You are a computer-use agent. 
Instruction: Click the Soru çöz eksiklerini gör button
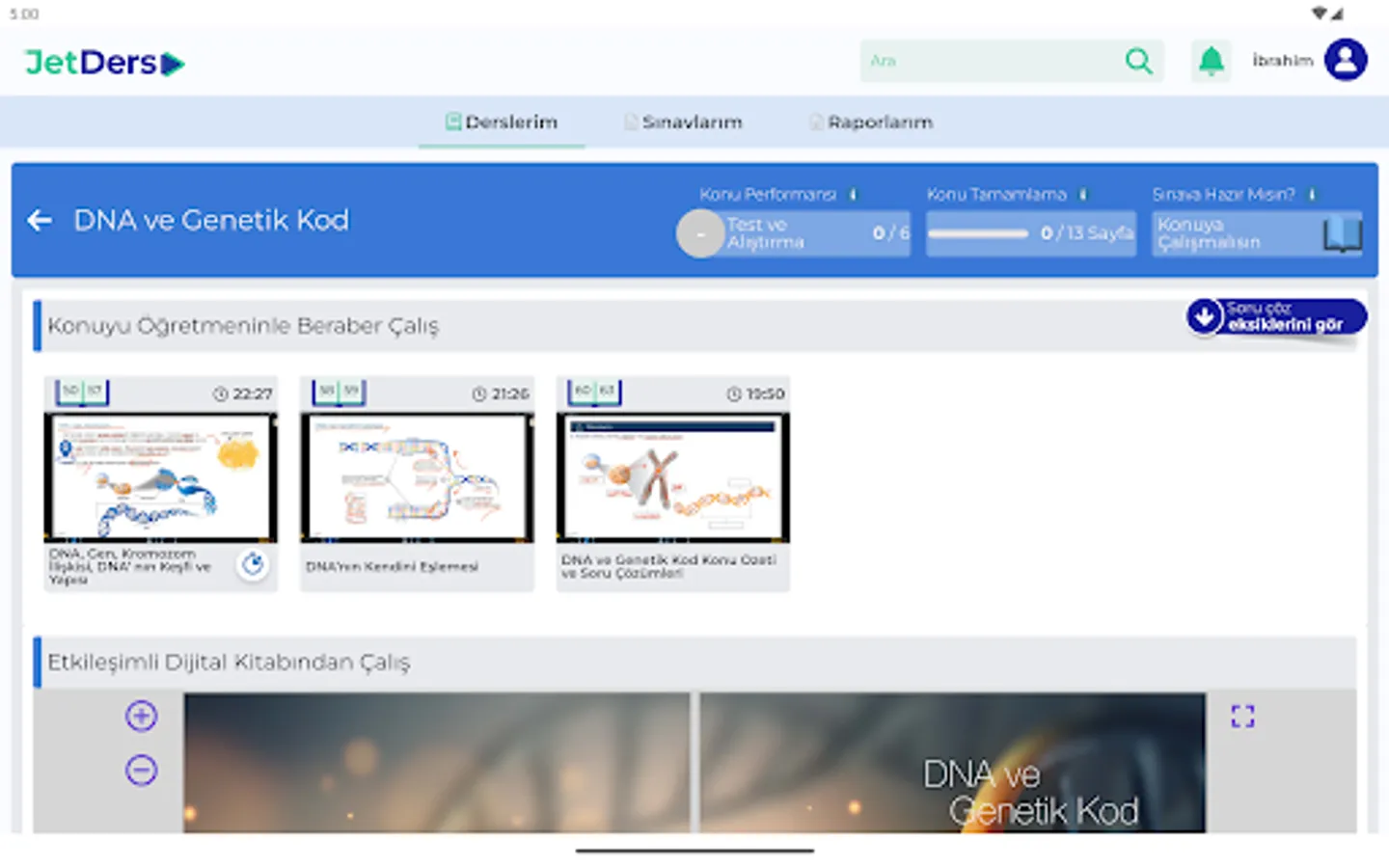click(1275, 316)
